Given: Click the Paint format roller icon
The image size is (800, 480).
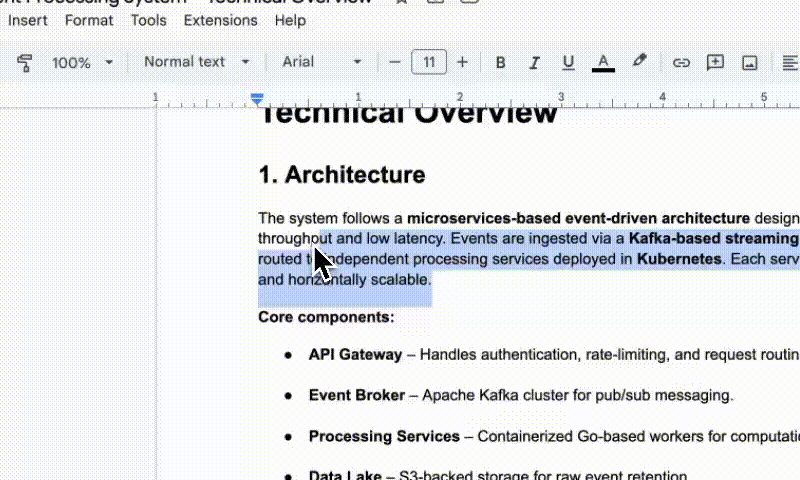Looking at the screenshot, I should click(x=25, y=62).
